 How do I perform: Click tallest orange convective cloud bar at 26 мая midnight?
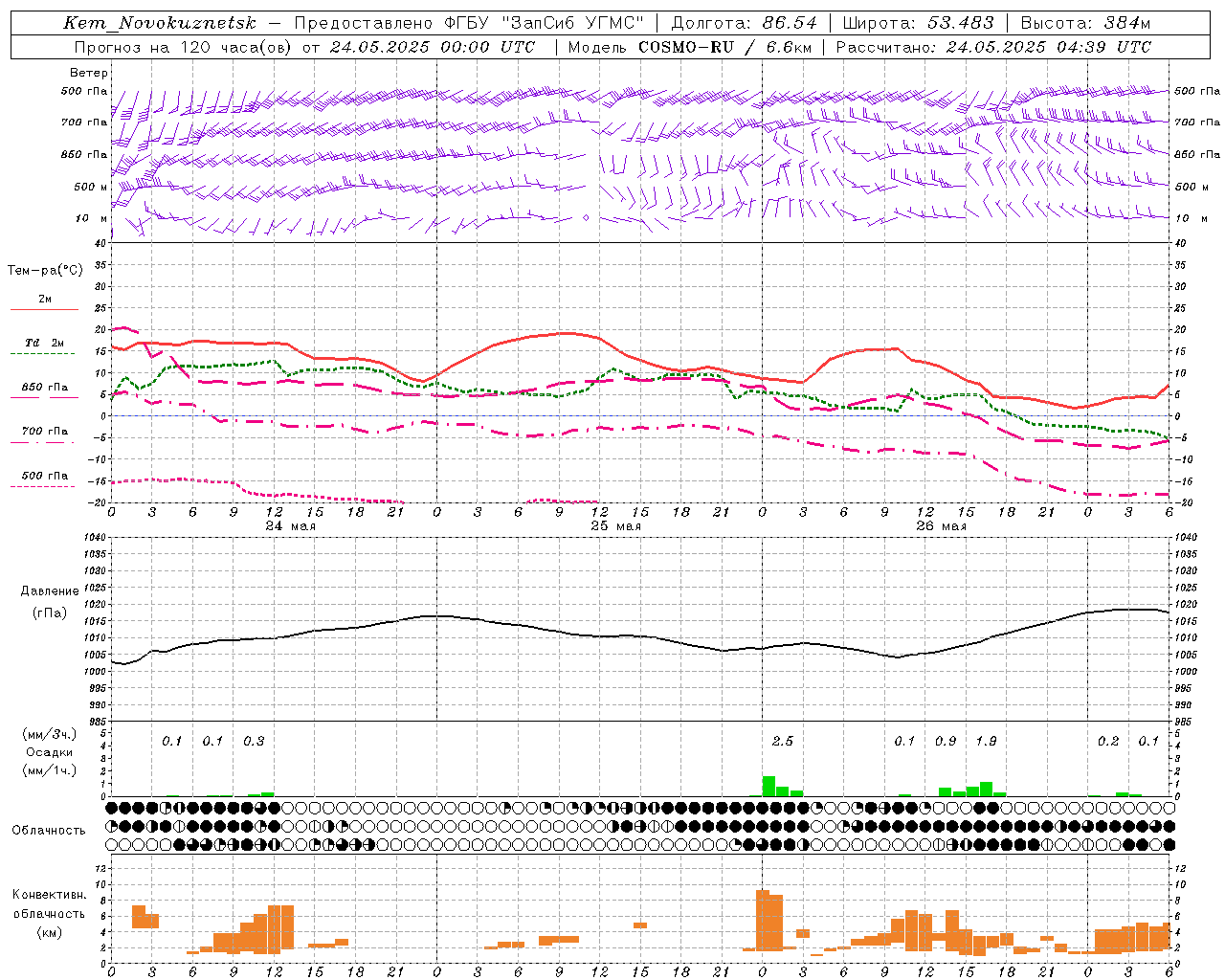click(763, 920)
